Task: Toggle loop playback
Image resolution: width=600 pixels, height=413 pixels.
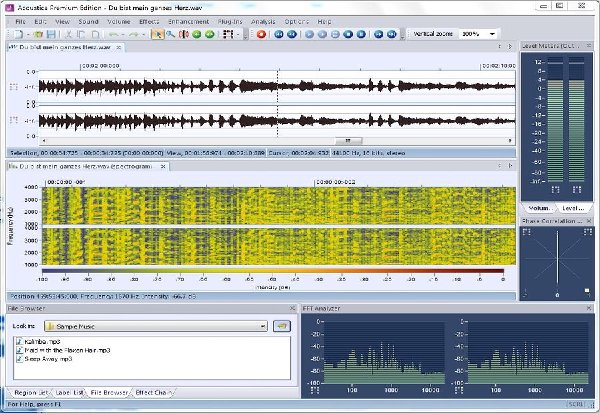Action: pyautogui.click(x=335, y=34)
